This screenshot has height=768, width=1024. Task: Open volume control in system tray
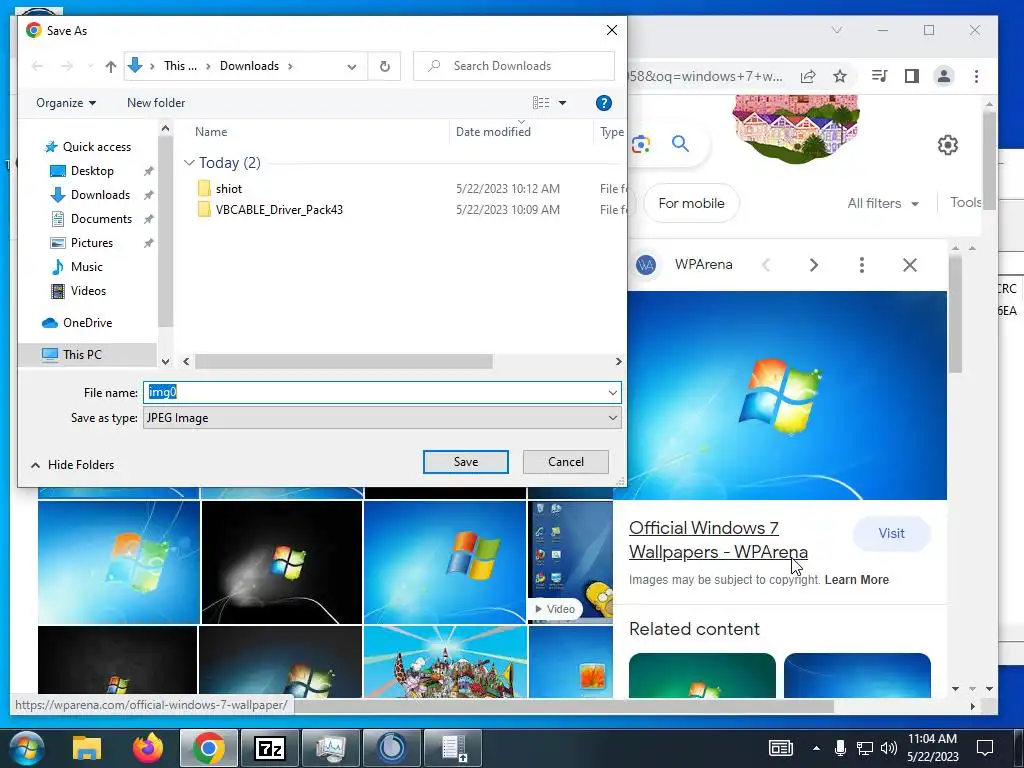pos(888,748)
